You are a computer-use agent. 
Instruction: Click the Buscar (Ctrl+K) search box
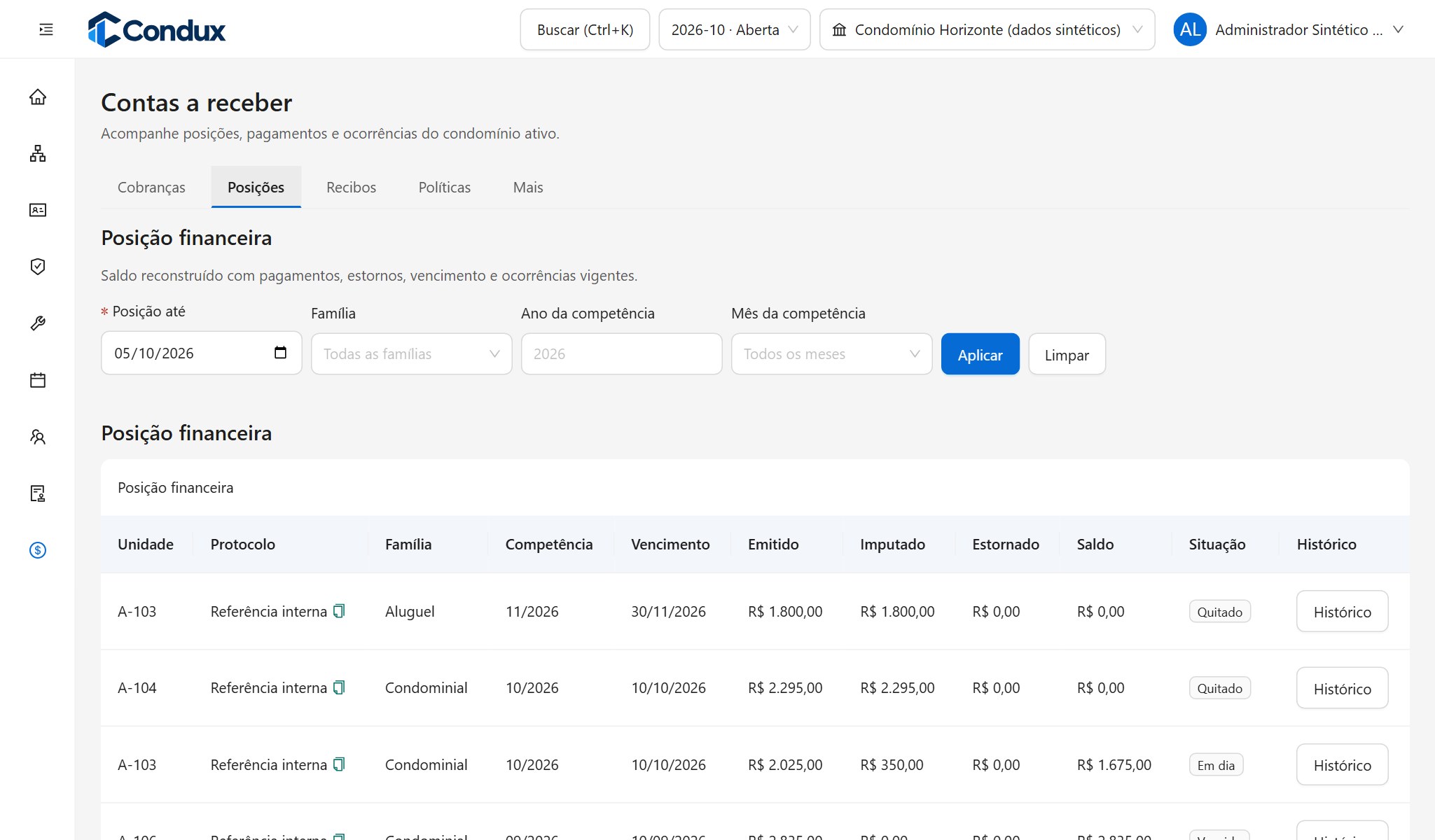point(585,29)
